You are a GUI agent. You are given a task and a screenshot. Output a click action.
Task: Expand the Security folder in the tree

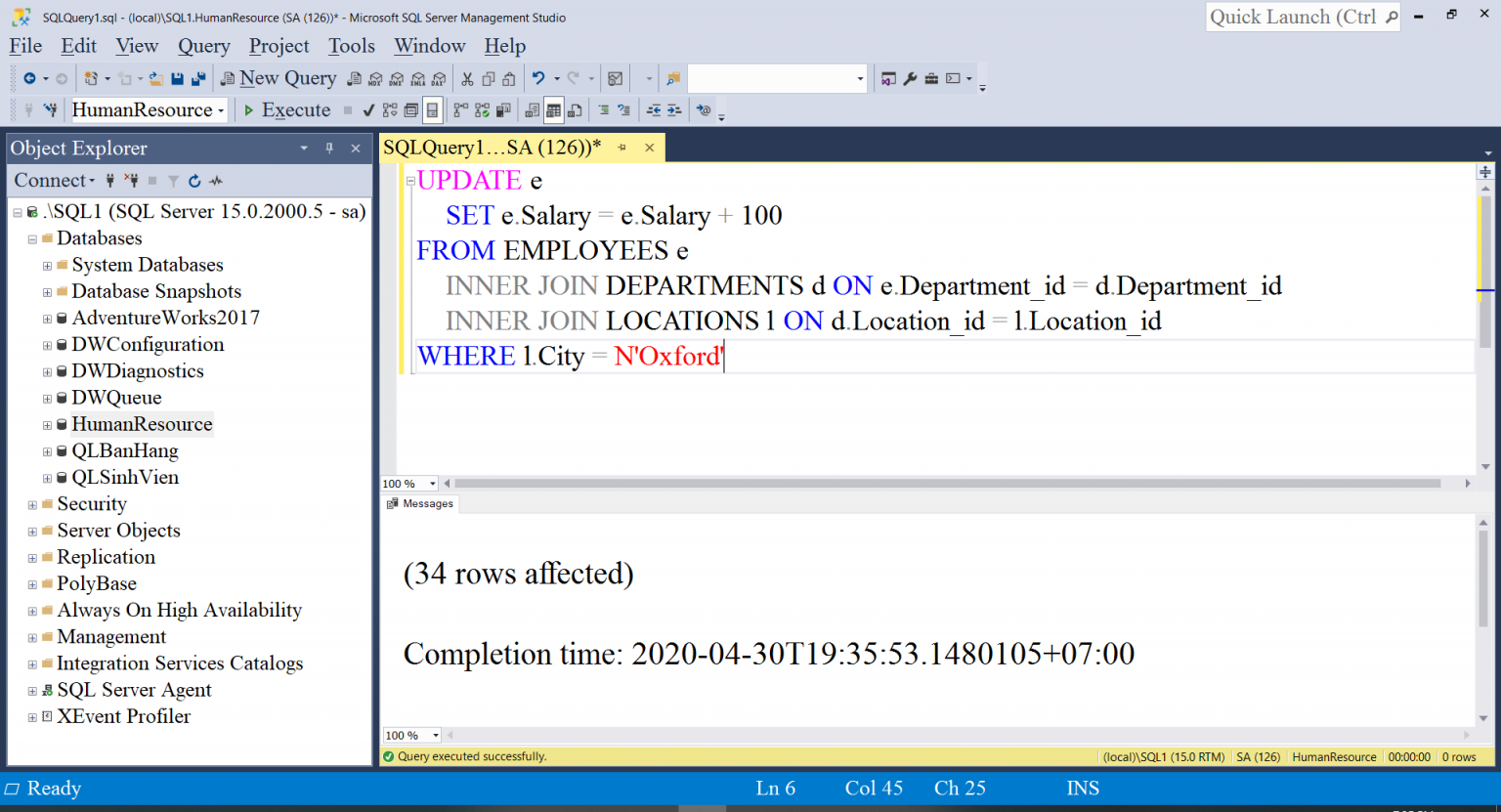(32, 505)
